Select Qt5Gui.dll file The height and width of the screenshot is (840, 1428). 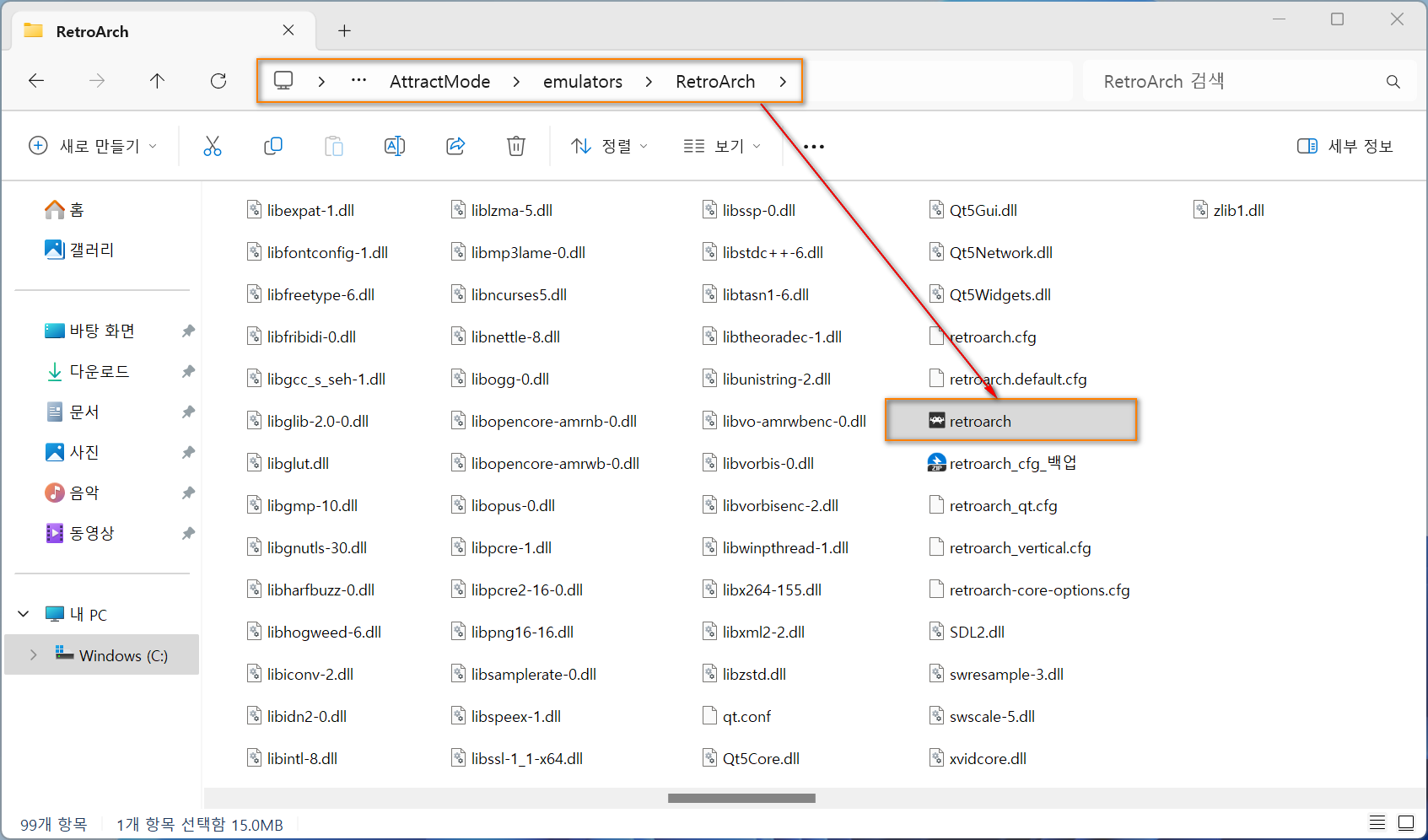[x=973, y=210]
